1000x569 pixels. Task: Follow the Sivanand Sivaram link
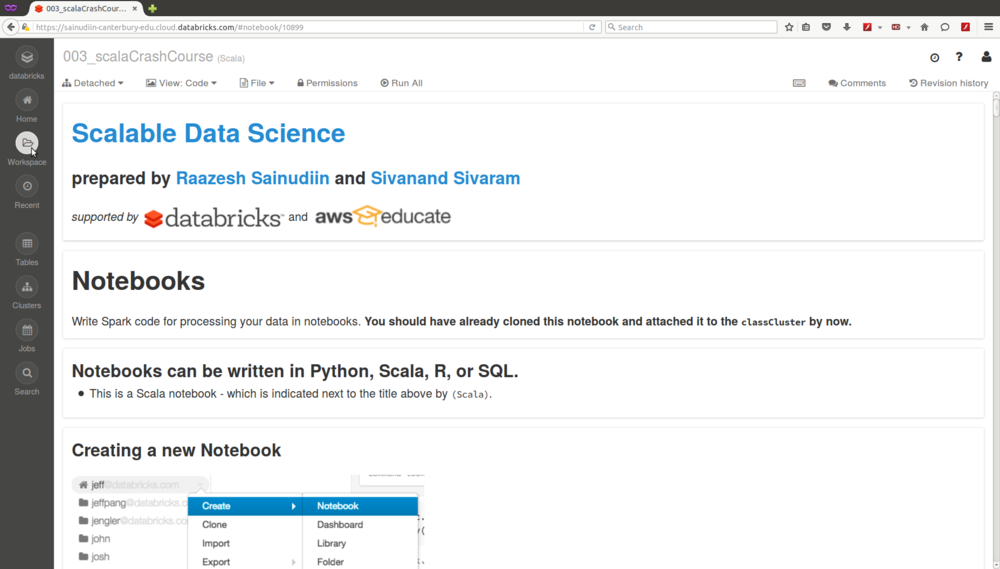tap(445, 179)
